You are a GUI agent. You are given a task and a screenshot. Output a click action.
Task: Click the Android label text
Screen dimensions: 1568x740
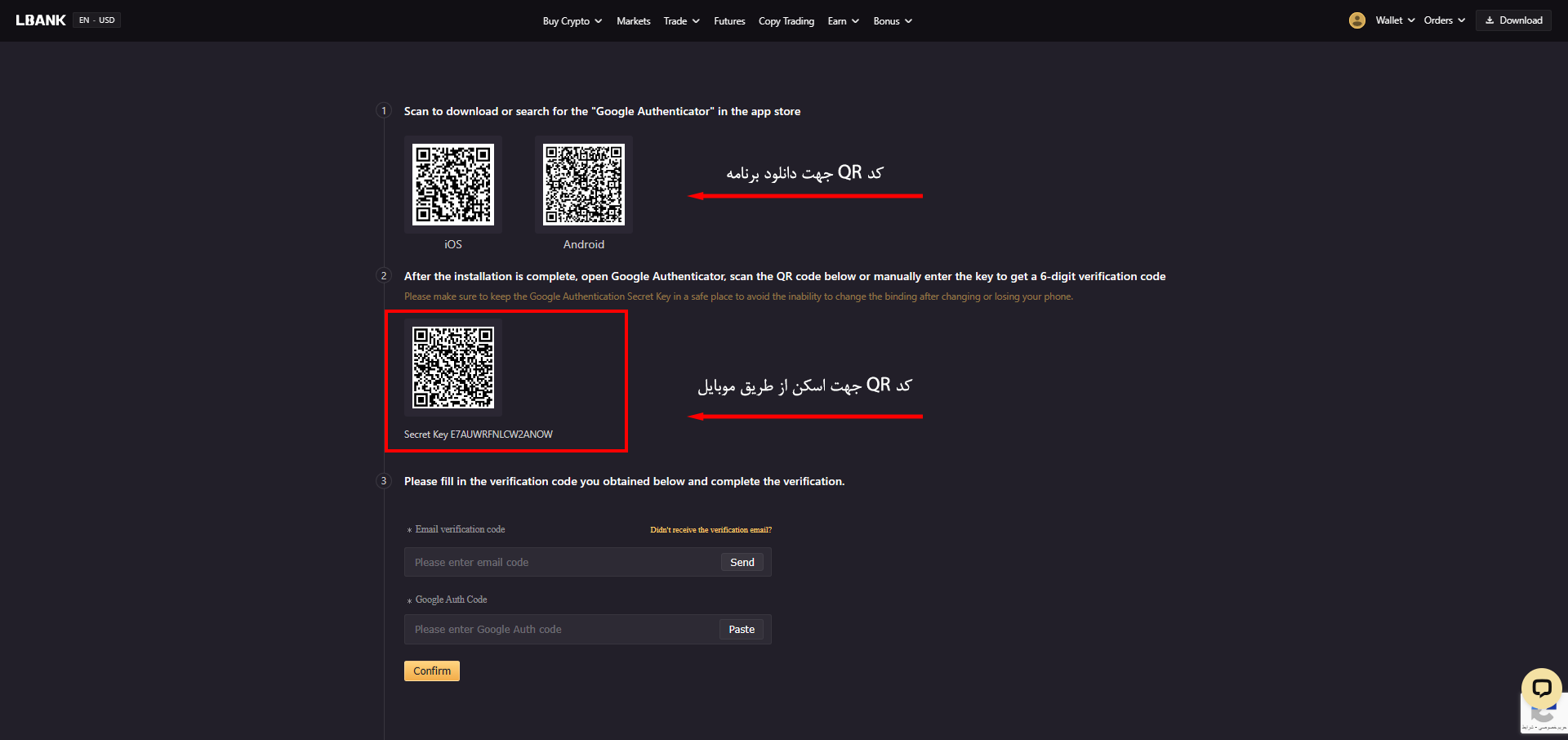click(x=584, y=244)
